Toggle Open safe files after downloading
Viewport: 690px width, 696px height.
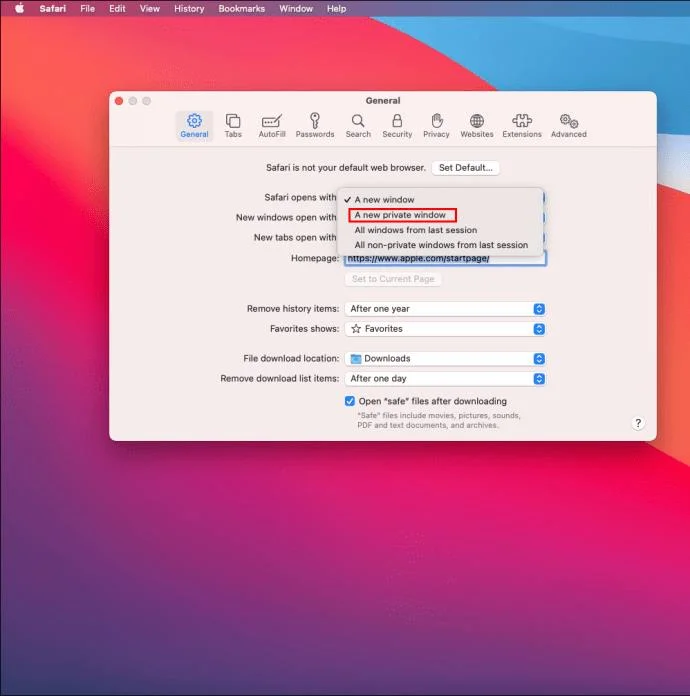[350, 401]
